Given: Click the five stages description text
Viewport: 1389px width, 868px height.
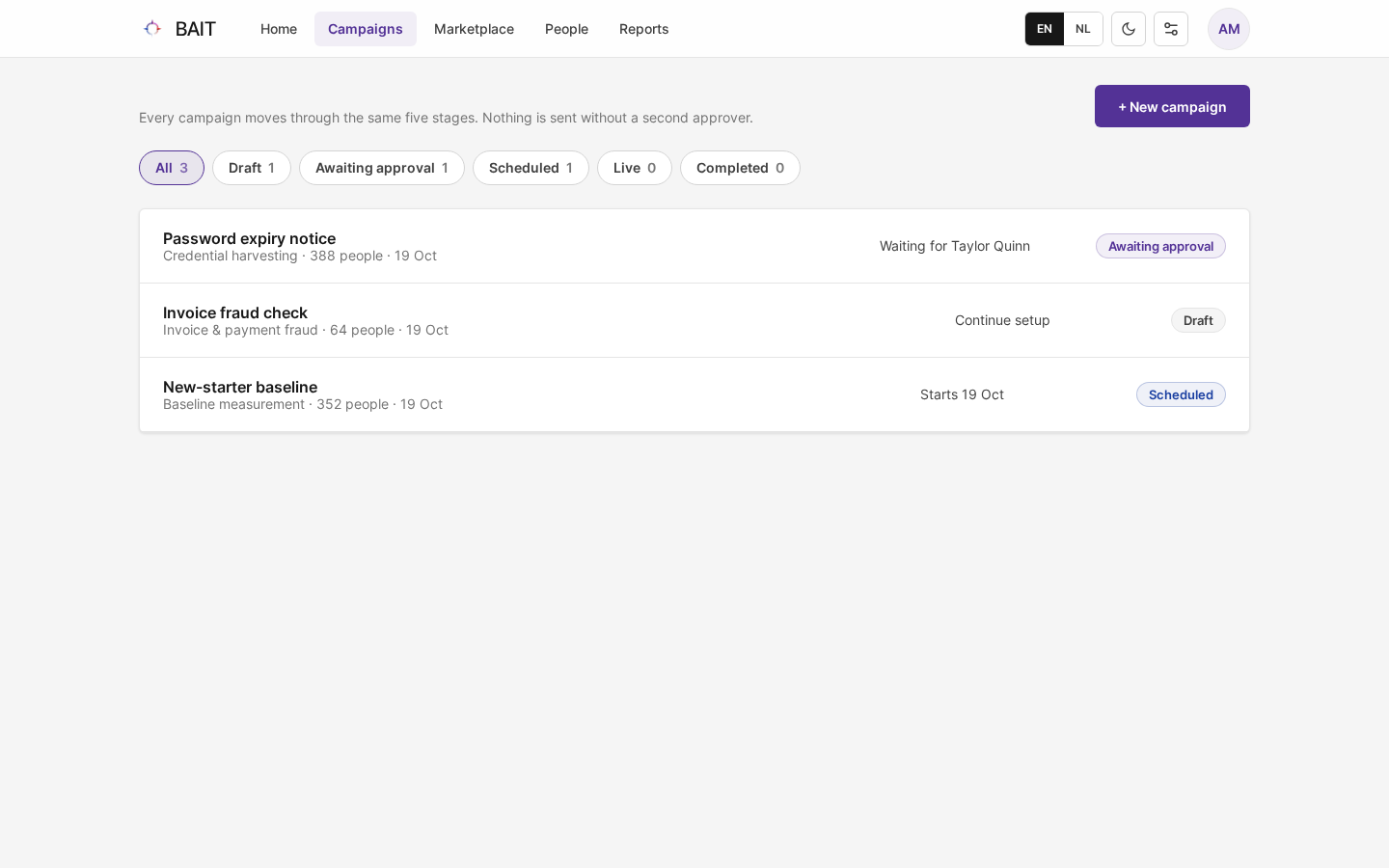Looking at the screenshot, I should pos(446,118).
